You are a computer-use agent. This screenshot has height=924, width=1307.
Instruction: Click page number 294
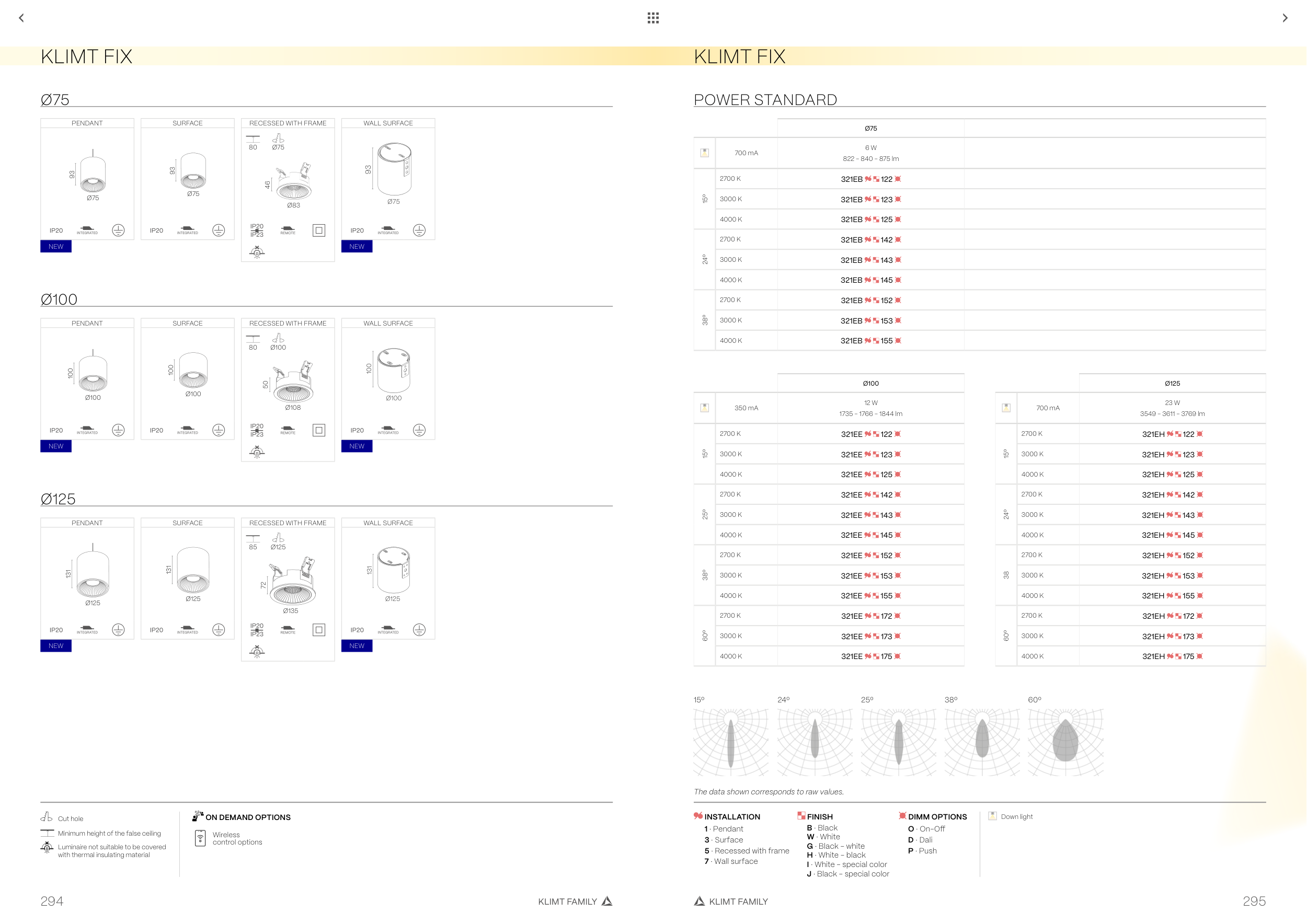pyautogui.click(x=52, y=901)
